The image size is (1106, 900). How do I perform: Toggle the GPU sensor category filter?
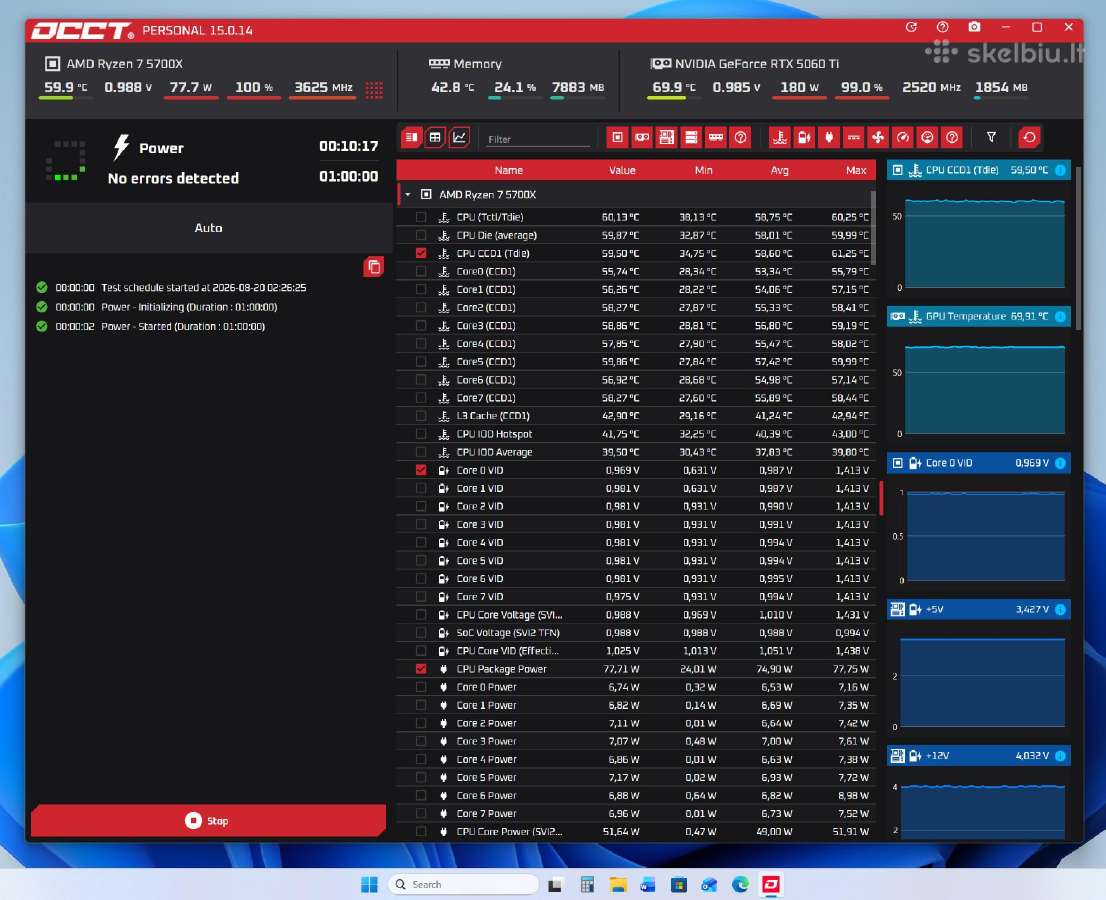coord(642,138)
